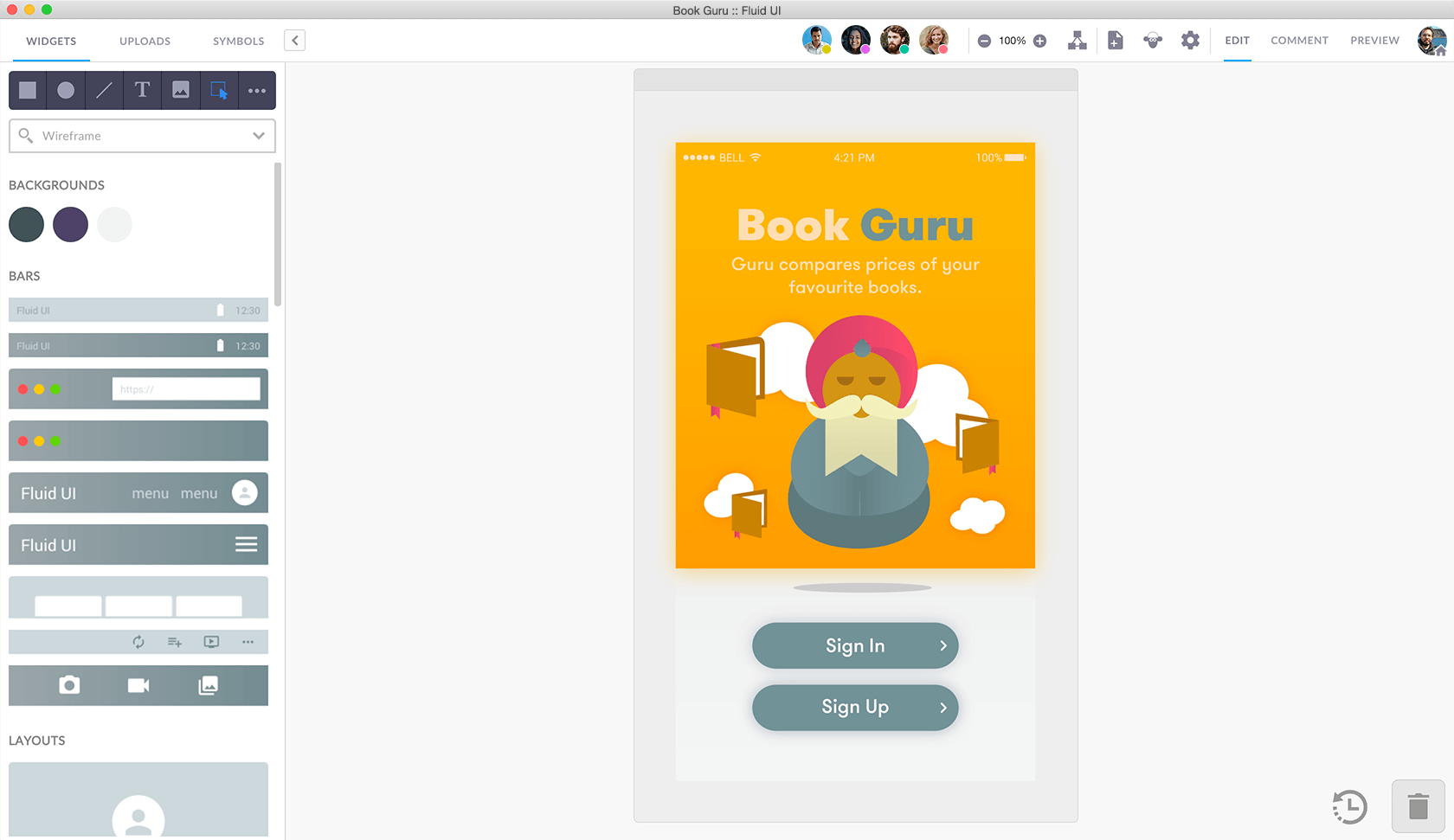Expand the Wireframe library dropdown
The width and height of the screenshot is (1454, 840).
coord(258,136)
